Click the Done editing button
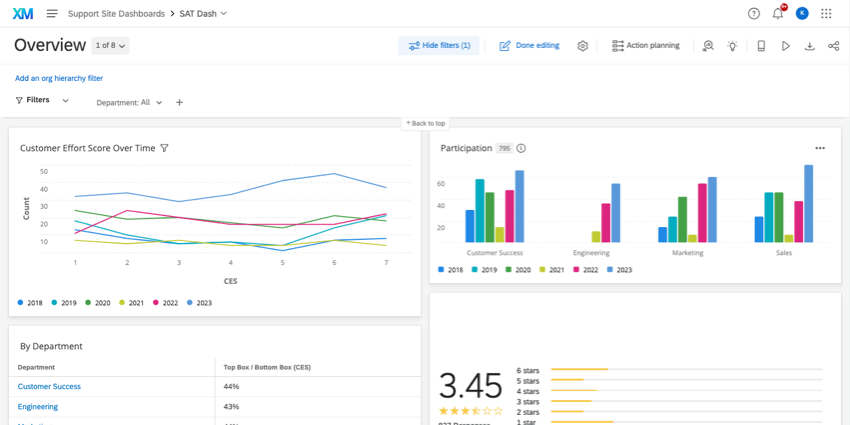 529,46
